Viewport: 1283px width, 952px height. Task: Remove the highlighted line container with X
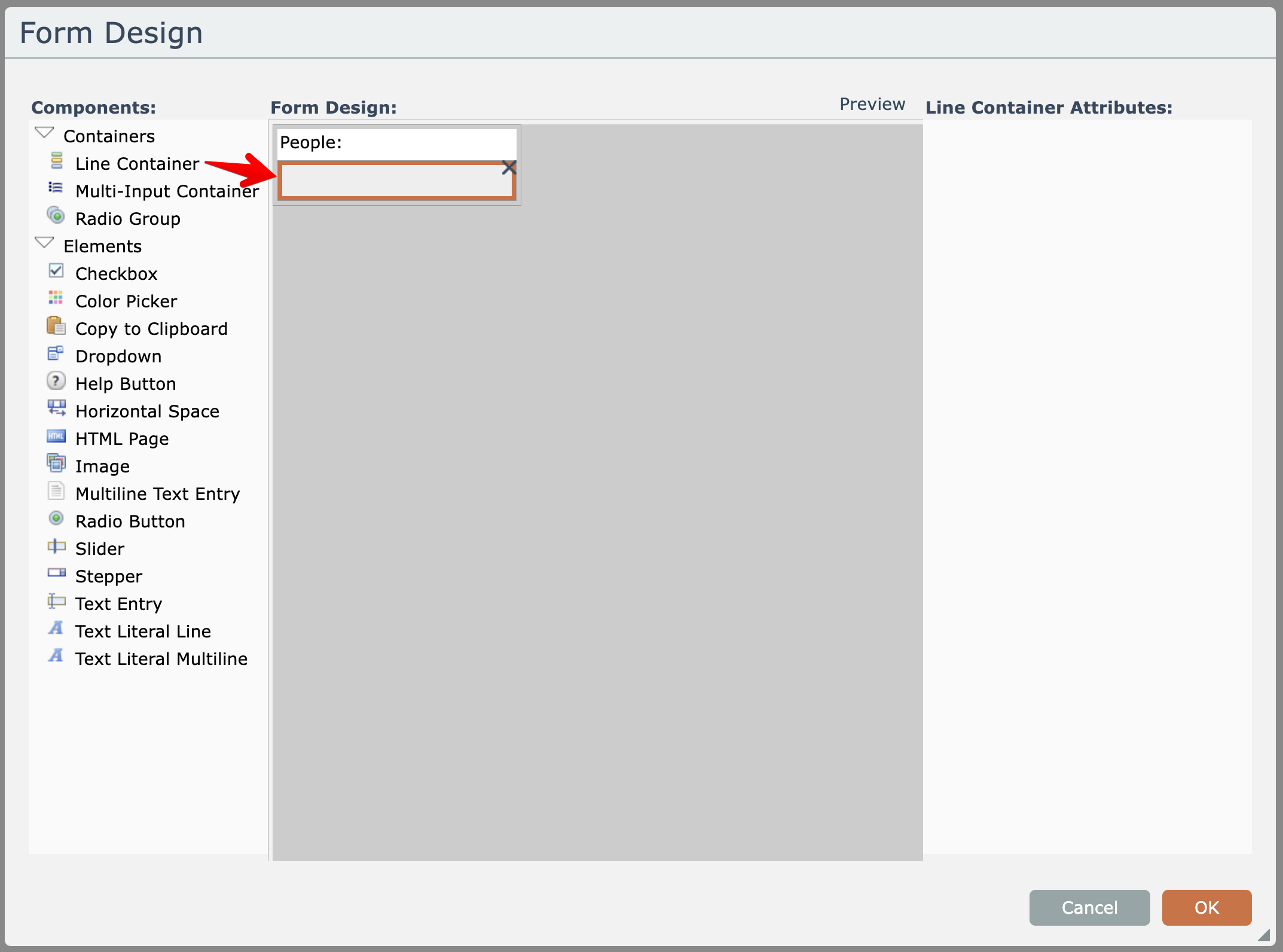pos(509,167)
